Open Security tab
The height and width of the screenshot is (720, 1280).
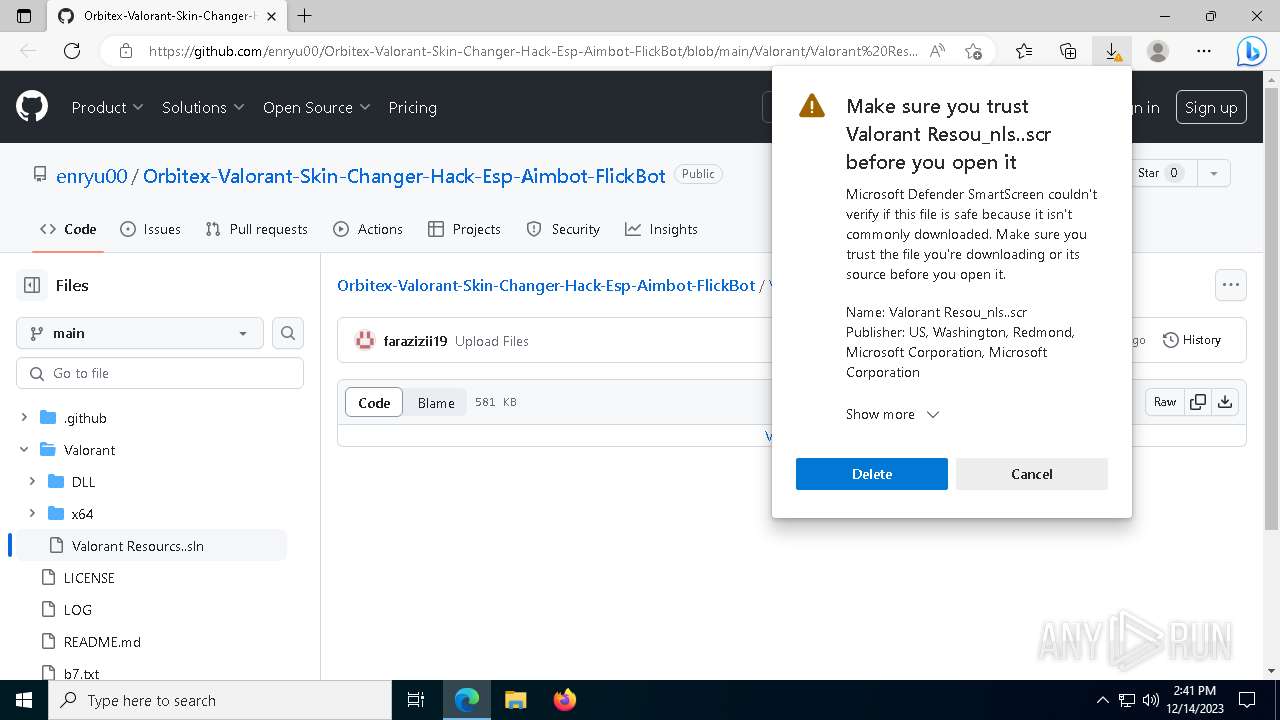point(563,229)
